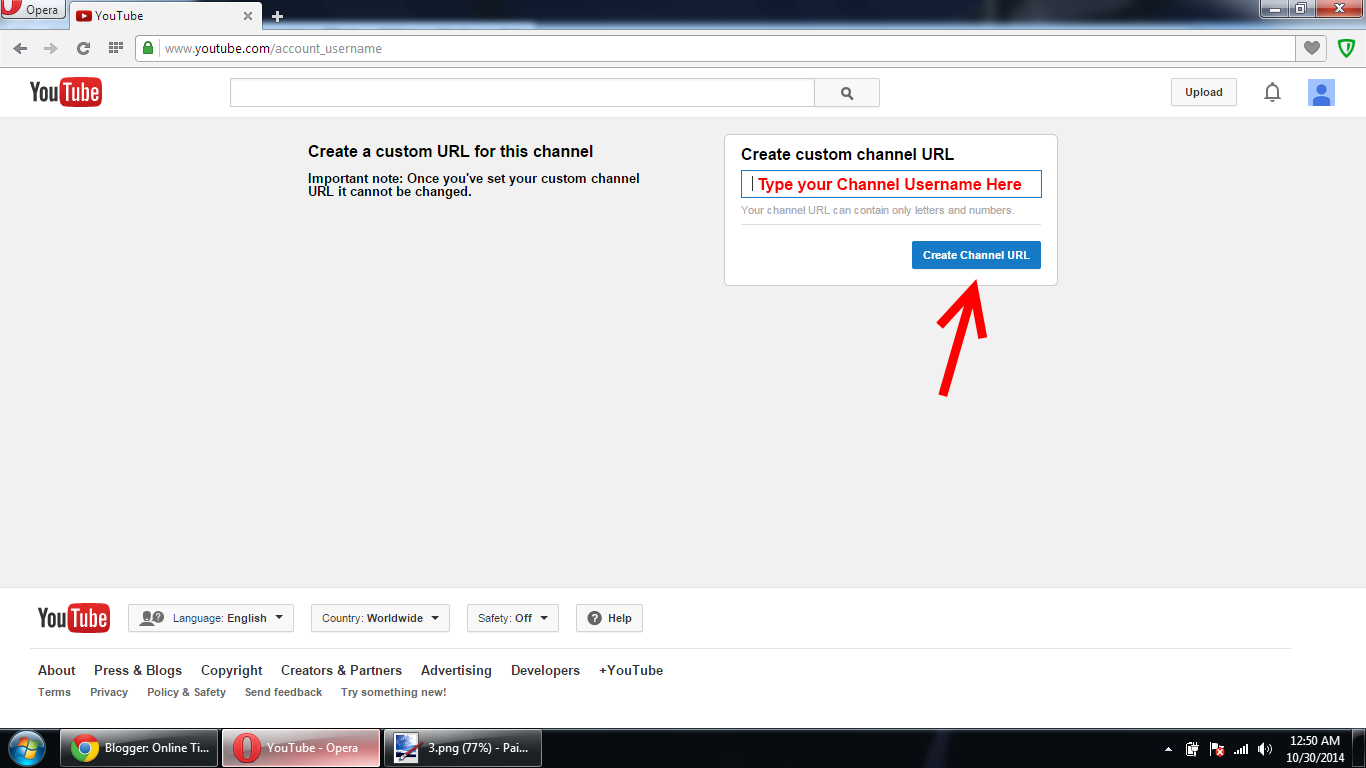Open the Terms link
This screenshot has width=1366, height=768.
point(54,692)
